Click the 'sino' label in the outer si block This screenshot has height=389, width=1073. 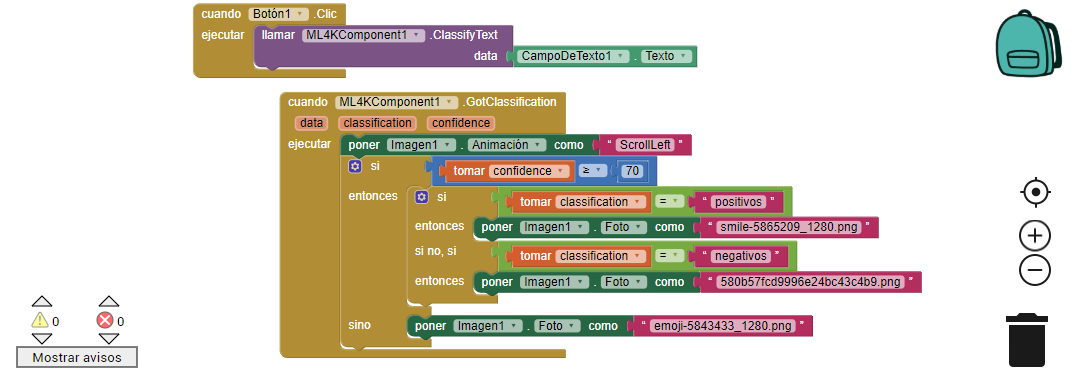point(359,325)
